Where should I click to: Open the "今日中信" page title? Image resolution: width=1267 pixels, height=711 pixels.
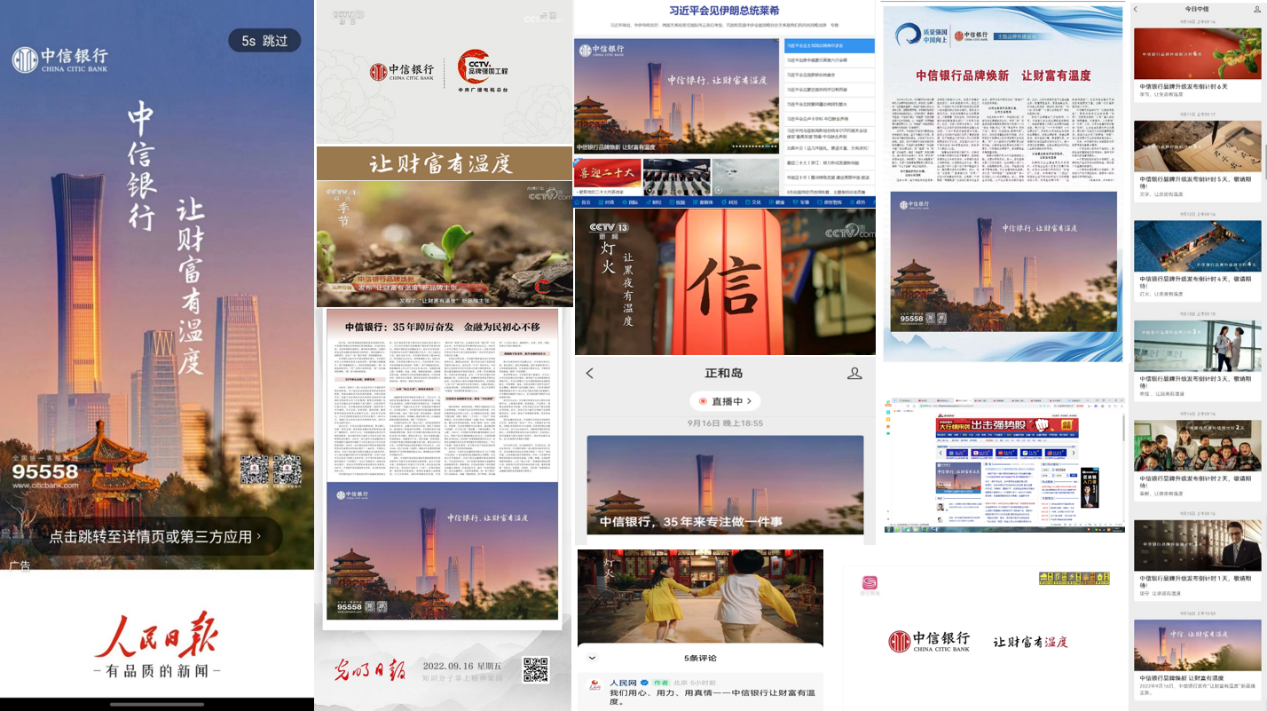(x=1196, y=9)
